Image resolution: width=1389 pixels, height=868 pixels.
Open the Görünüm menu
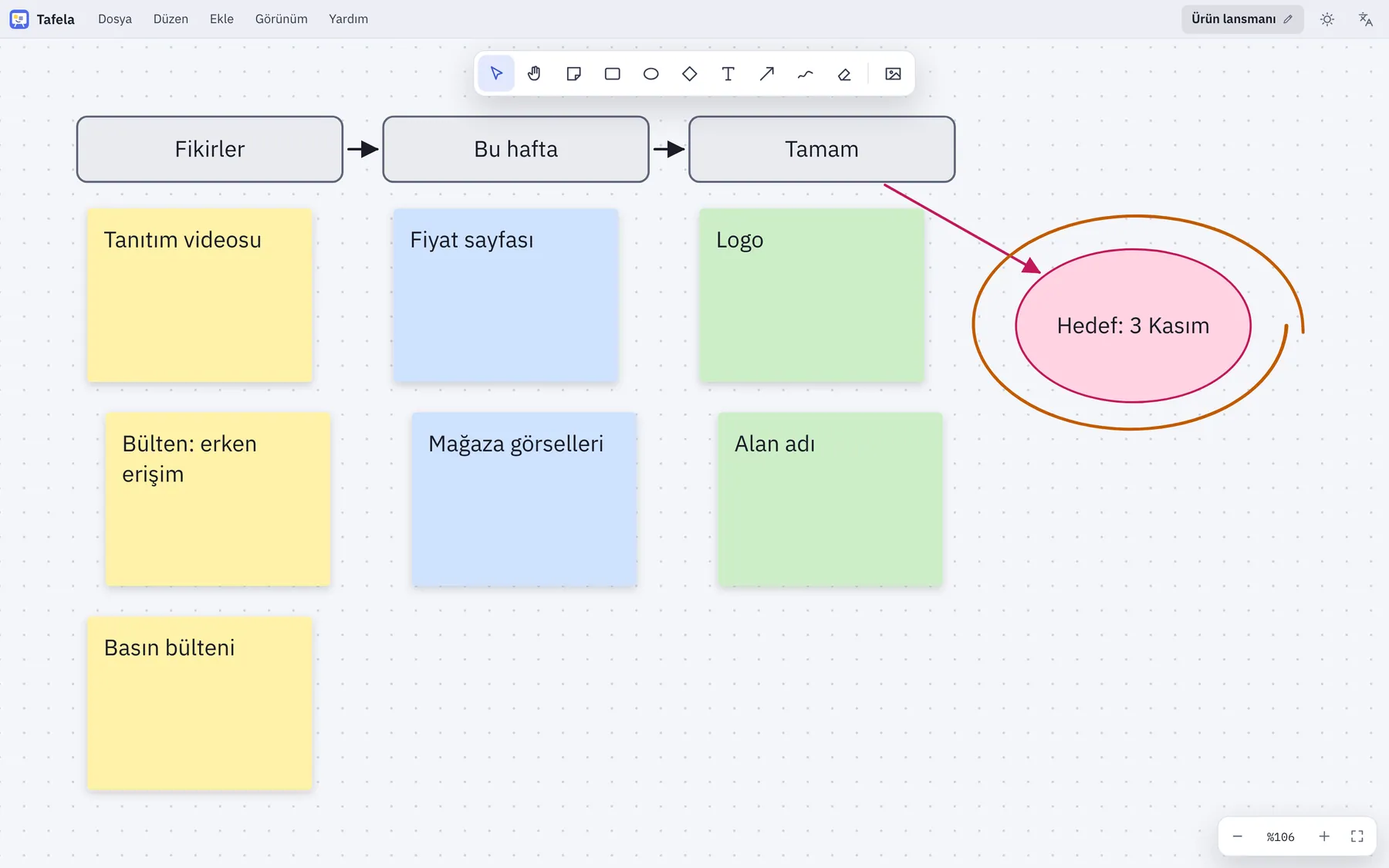click(281, 19)
